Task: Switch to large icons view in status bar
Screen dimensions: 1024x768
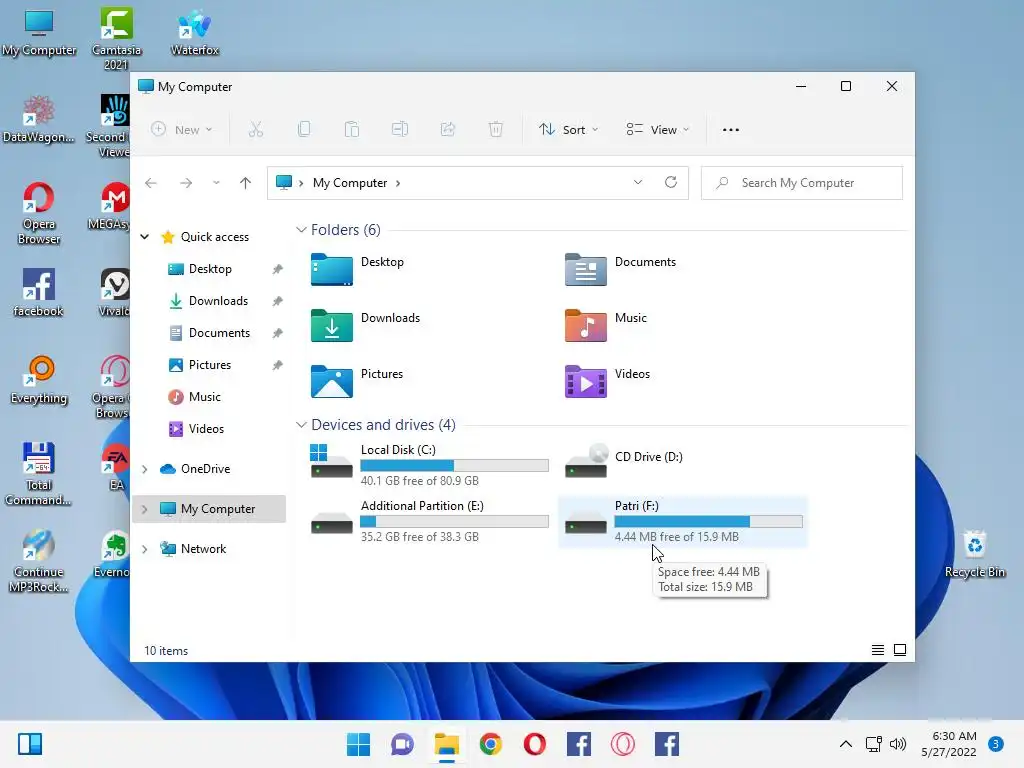Action: pos(900,650)
